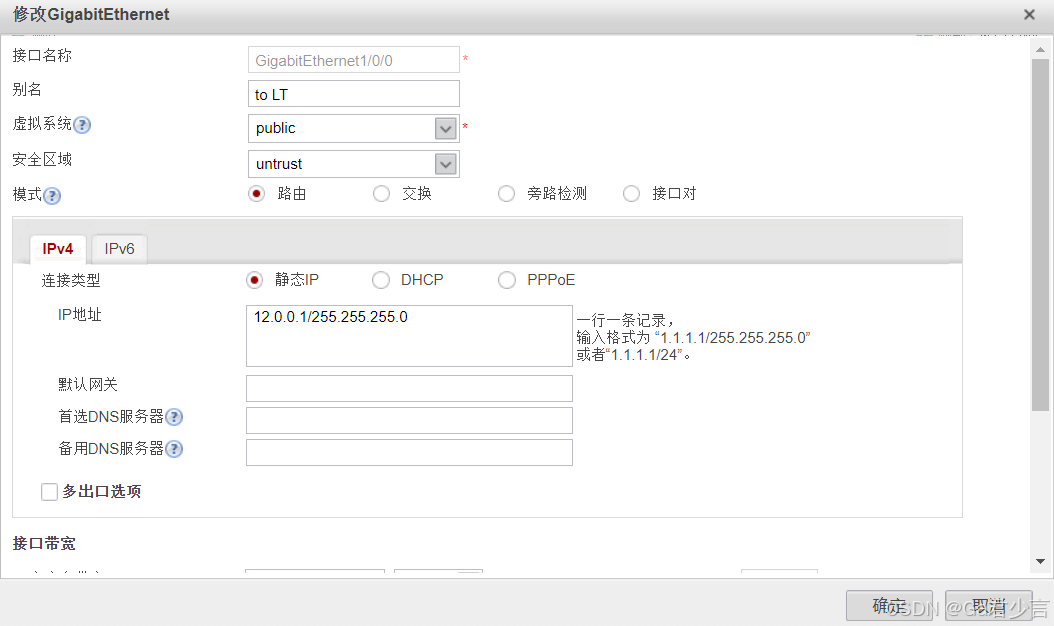This screenshot has height=626, width=1054.
Task: Click the 备用DNS服务器 input field
Action: (x=409, y=453)
